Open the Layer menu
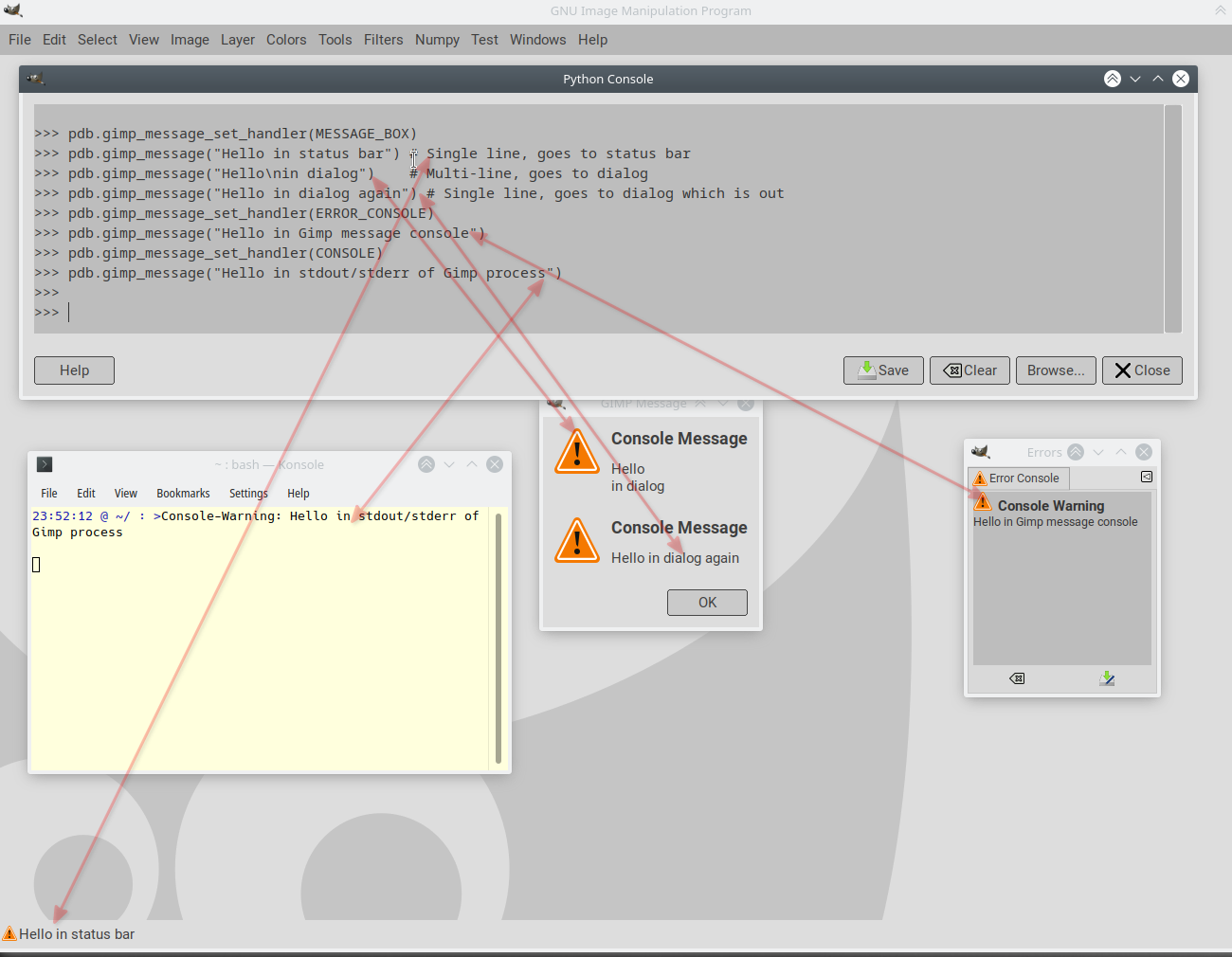The image size is (1232, 957). tap(238, 40)
